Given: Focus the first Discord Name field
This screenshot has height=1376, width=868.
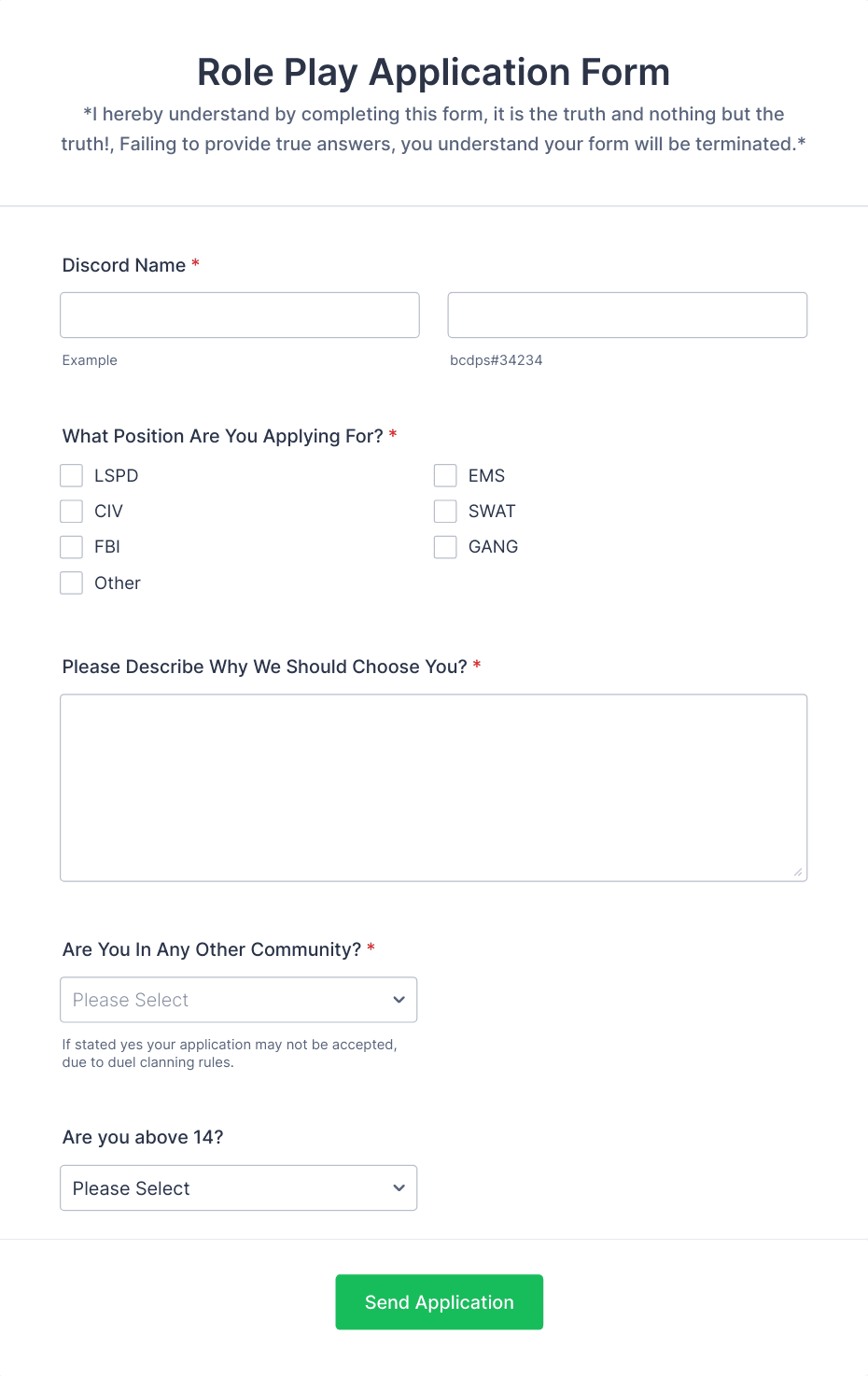Looking at the screenshot, I should click(240, 316).
